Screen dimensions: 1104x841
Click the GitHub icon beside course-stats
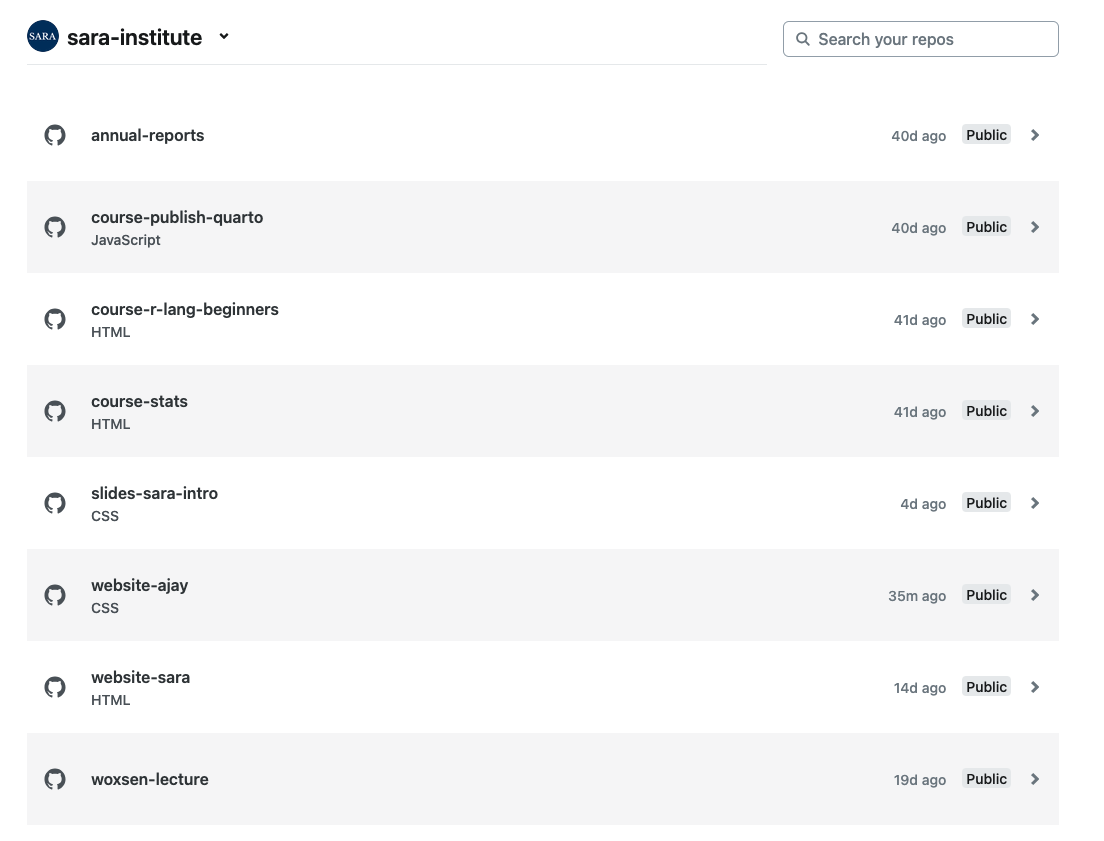click(x=55, y=411)
